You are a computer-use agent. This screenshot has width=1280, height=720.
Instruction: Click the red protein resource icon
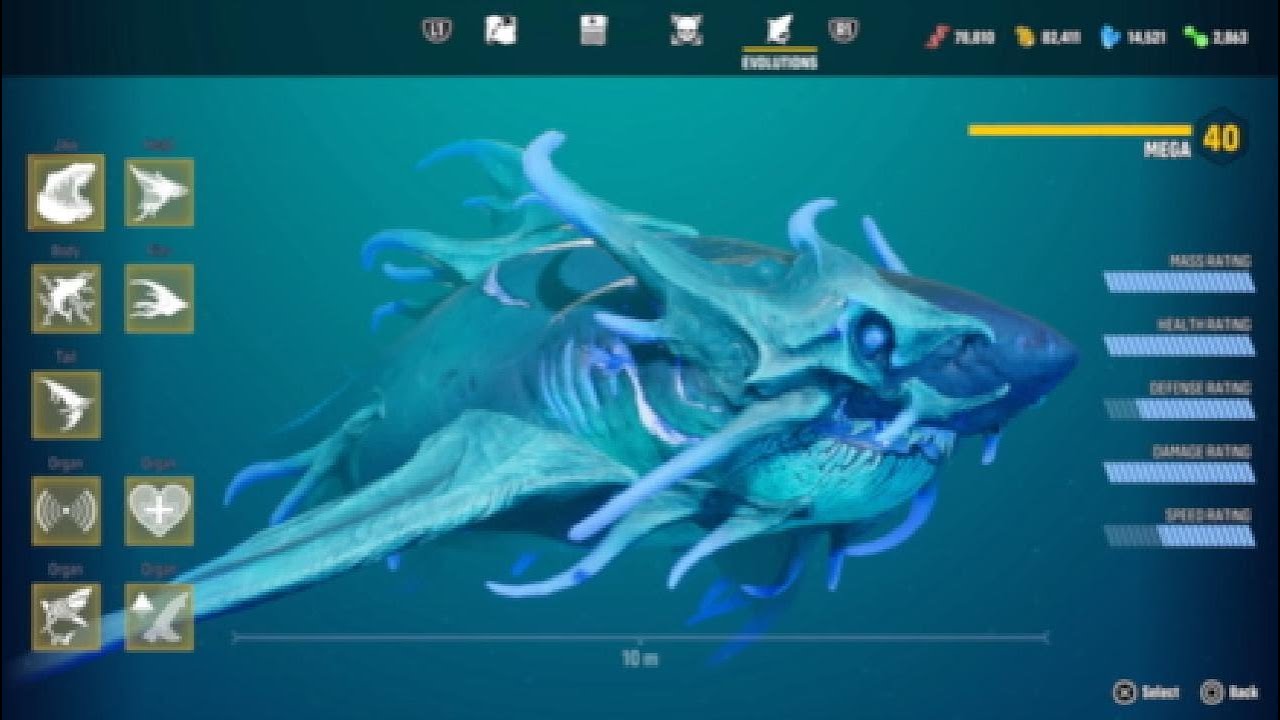(x=935, y=38)
